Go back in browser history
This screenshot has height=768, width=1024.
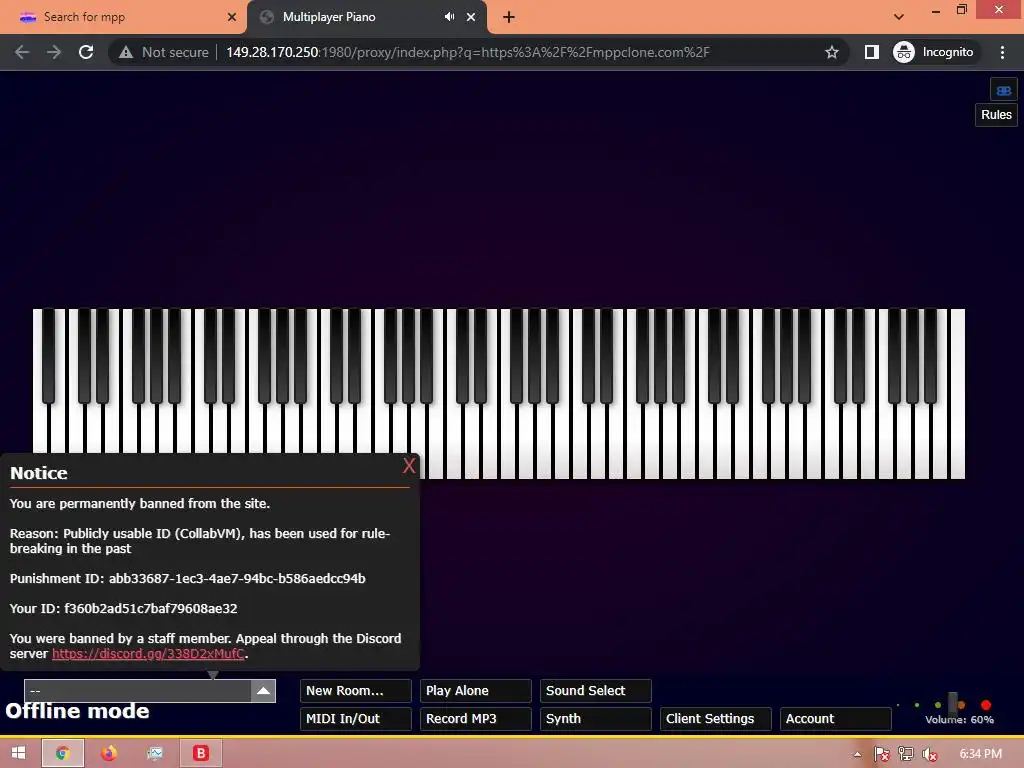(x=22, y=52)
